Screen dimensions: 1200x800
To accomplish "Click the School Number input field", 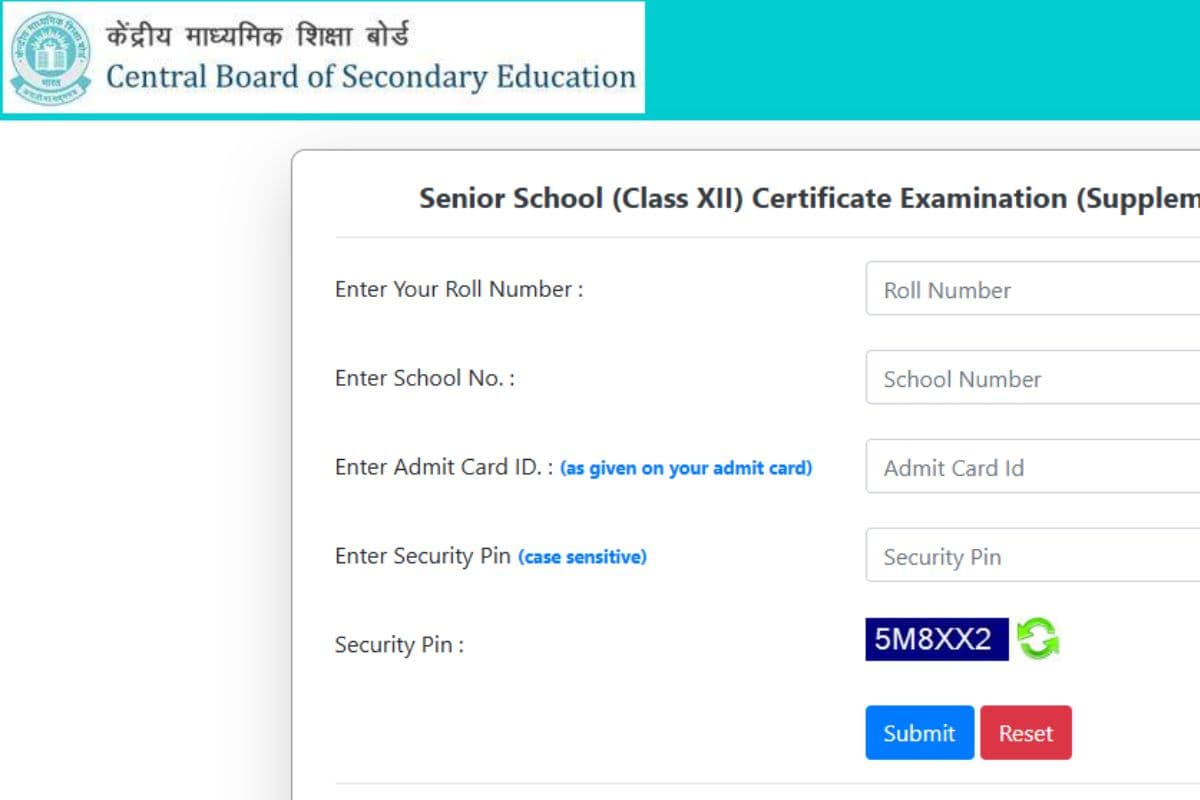I will 1030,378.
